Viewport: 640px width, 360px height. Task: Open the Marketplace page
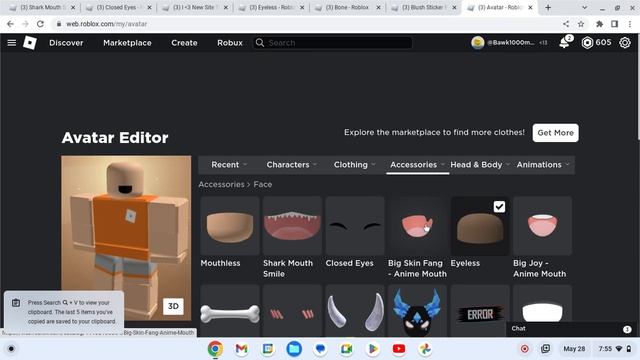coord(127,42)
